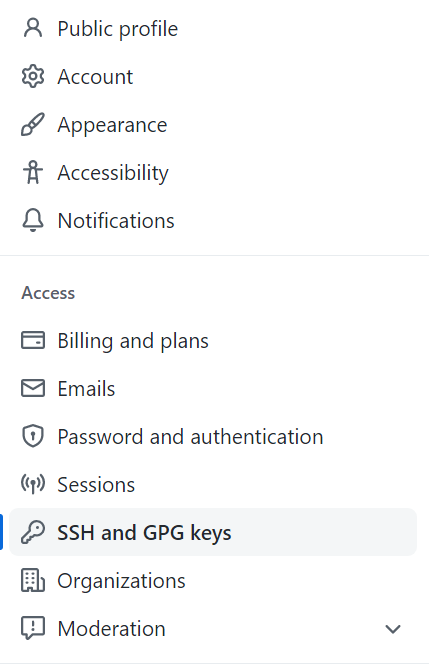Viewport: 444px width, 668px height.
Task: Select the SSH and GPG keys item
Action: click(x=213, y=532)
